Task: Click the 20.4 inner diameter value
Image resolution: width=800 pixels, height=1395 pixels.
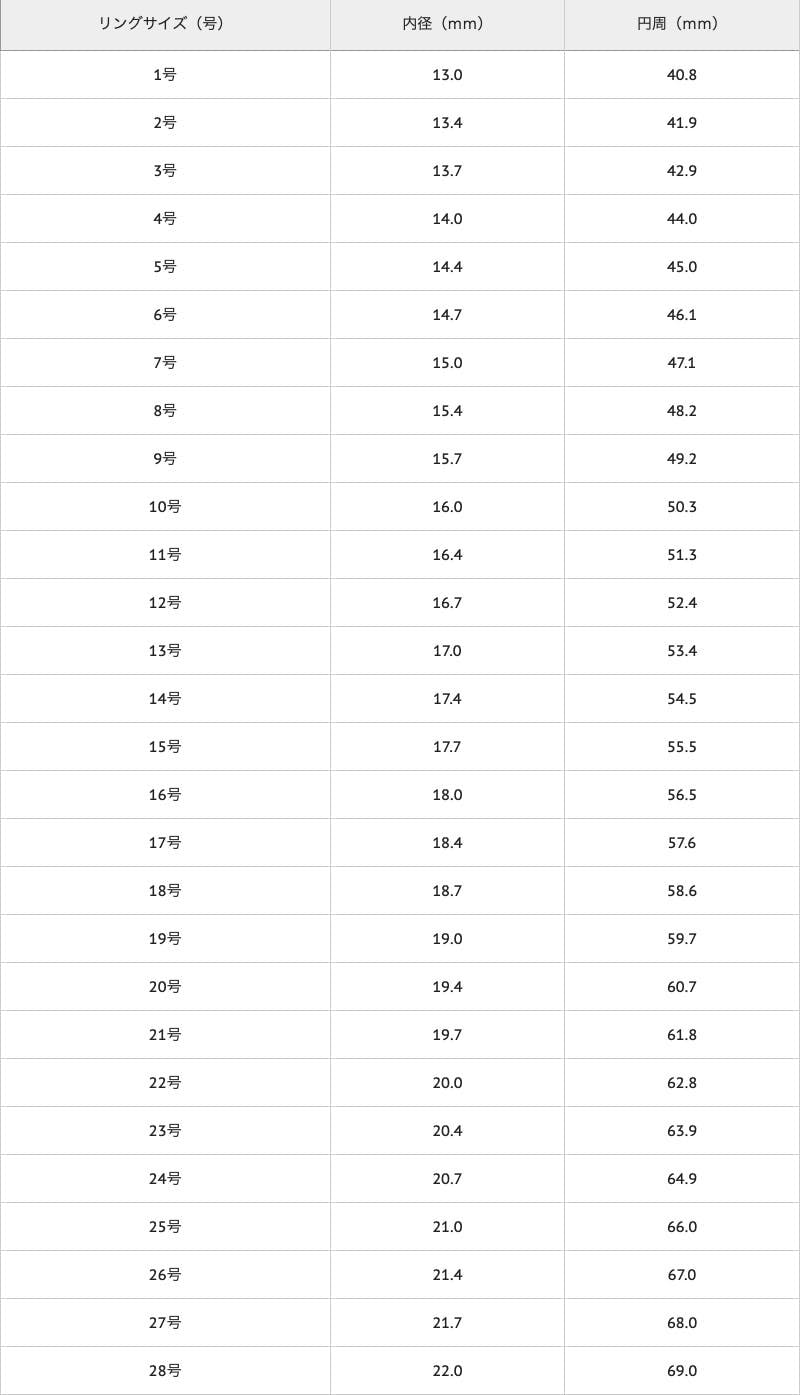Action: [x=447, y=1131]
